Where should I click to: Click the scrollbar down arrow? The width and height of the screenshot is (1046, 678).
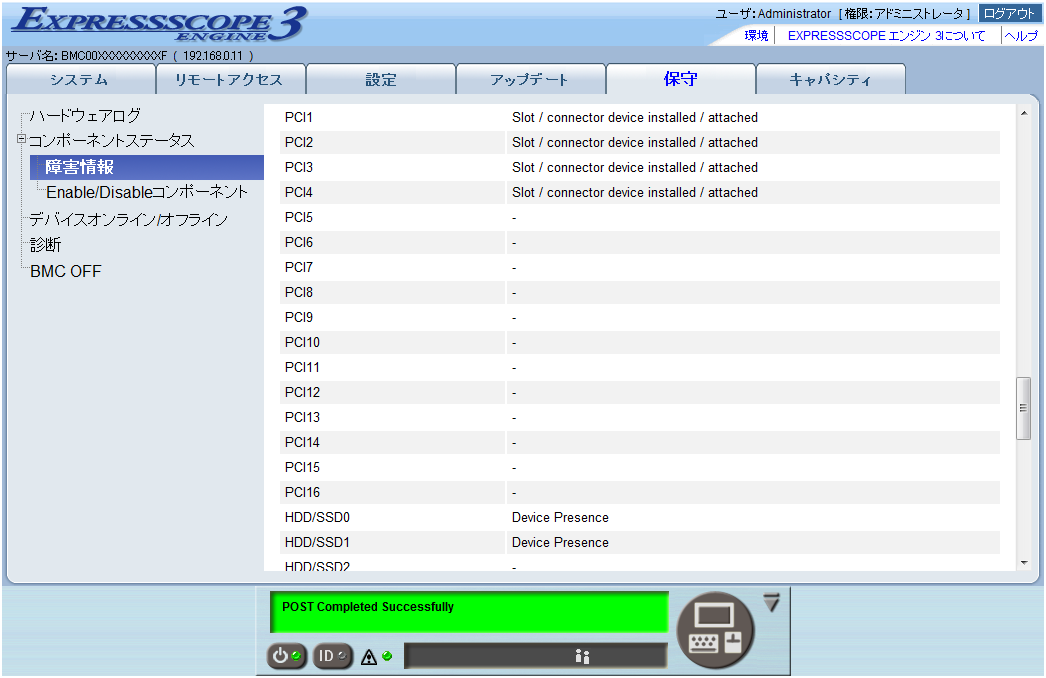click(x=1023, y=563)
